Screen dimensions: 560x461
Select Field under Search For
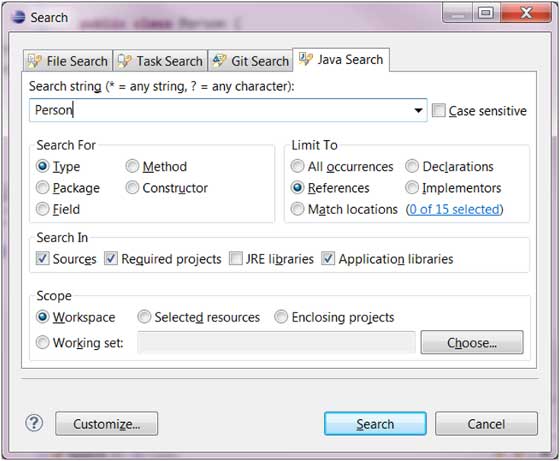click(x=42, y=209)
